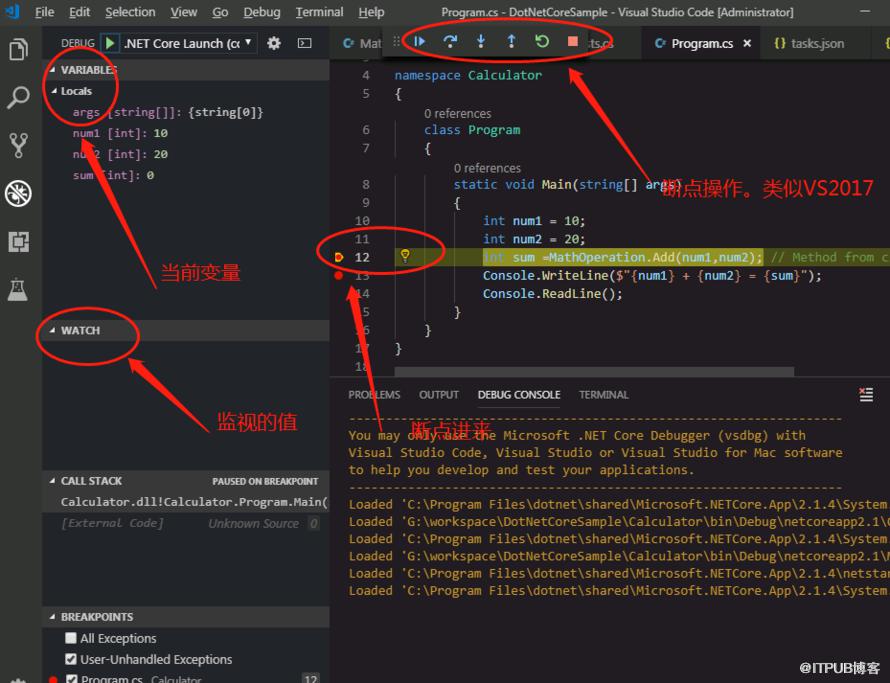
Task: Open the Terminal menu
Action: 319,12
